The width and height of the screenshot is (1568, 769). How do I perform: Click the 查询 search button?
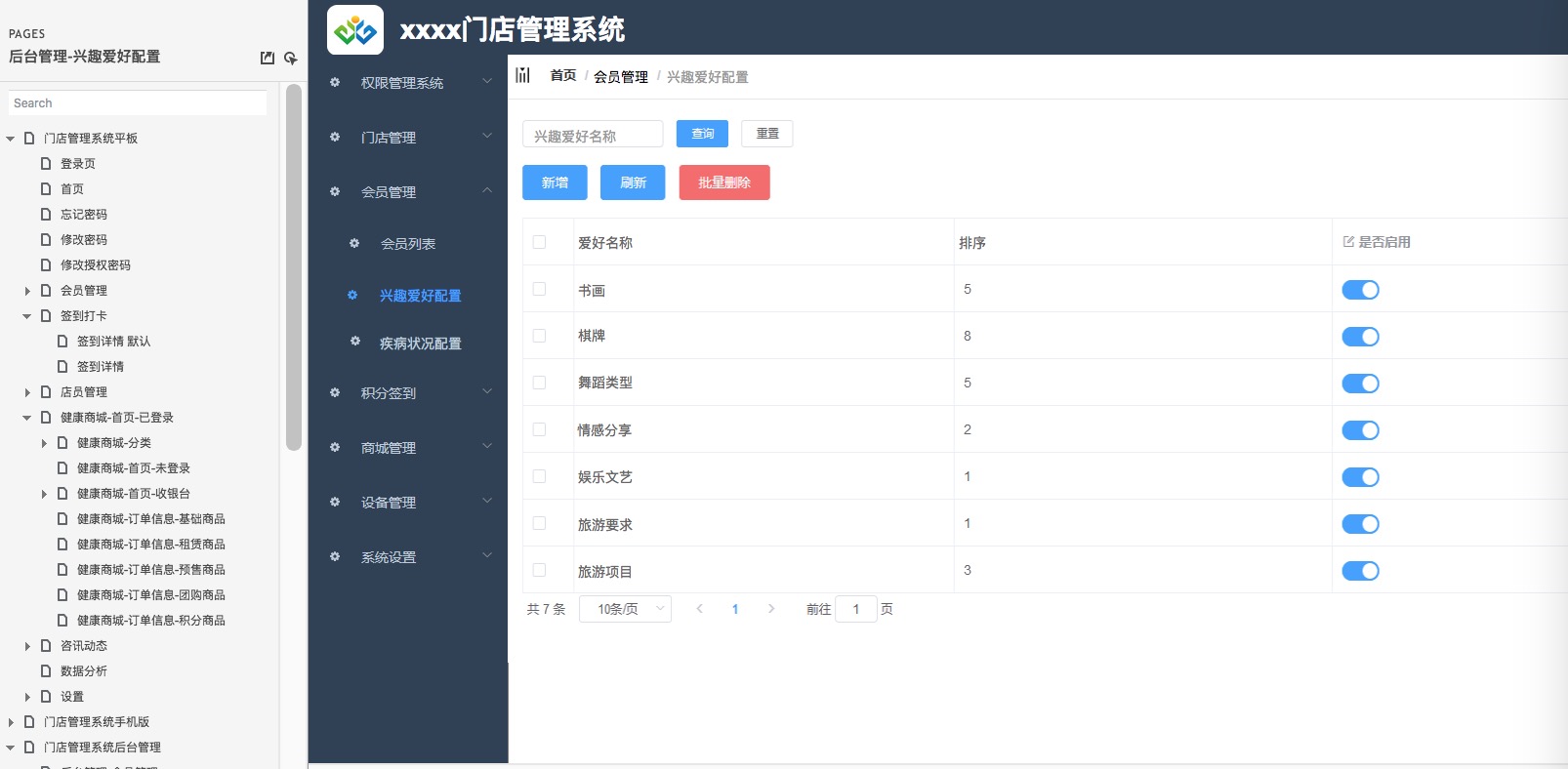(702, 134)
